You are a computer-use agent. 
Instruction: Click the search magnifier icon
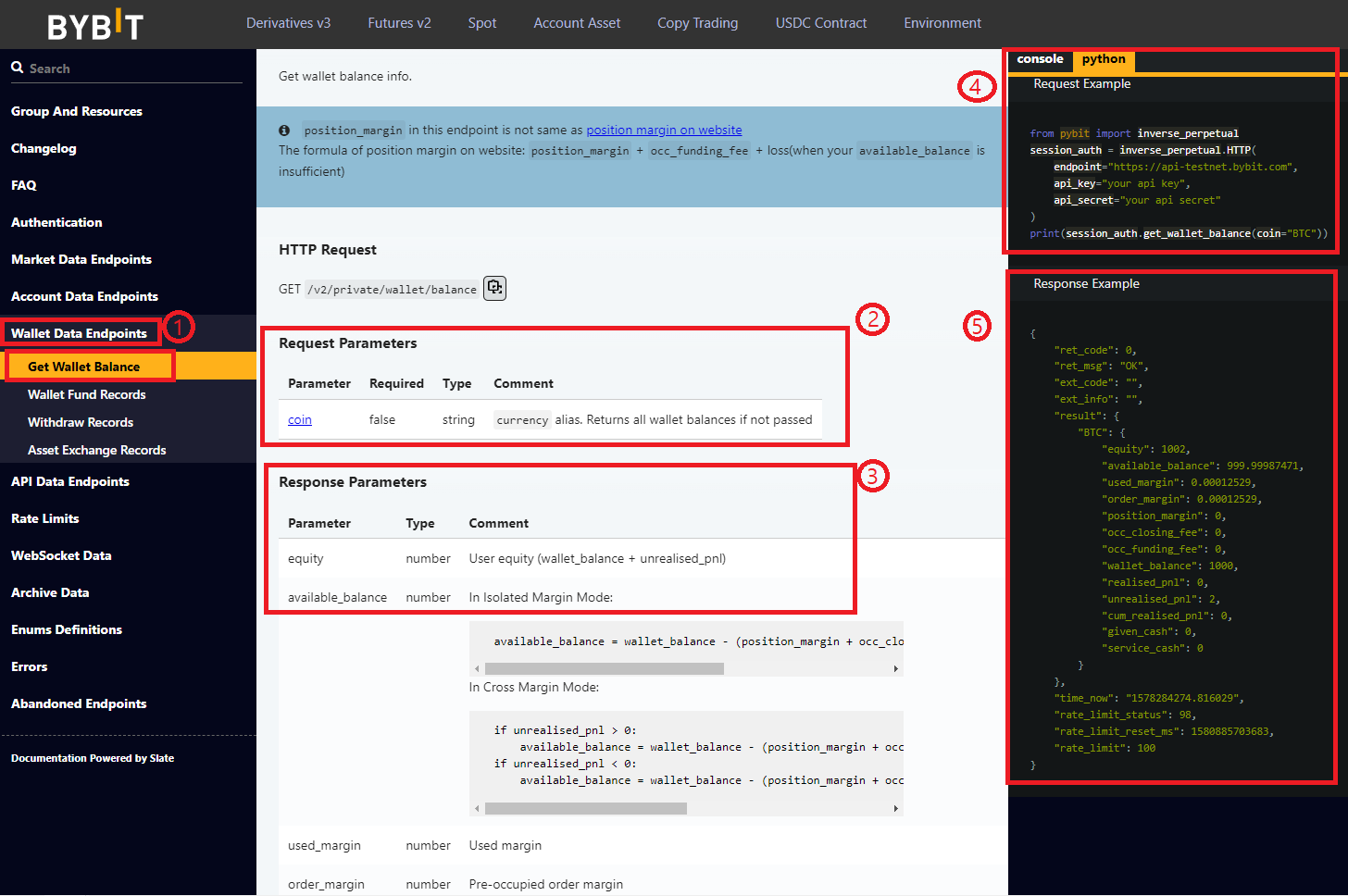click(x=17, y=68)
